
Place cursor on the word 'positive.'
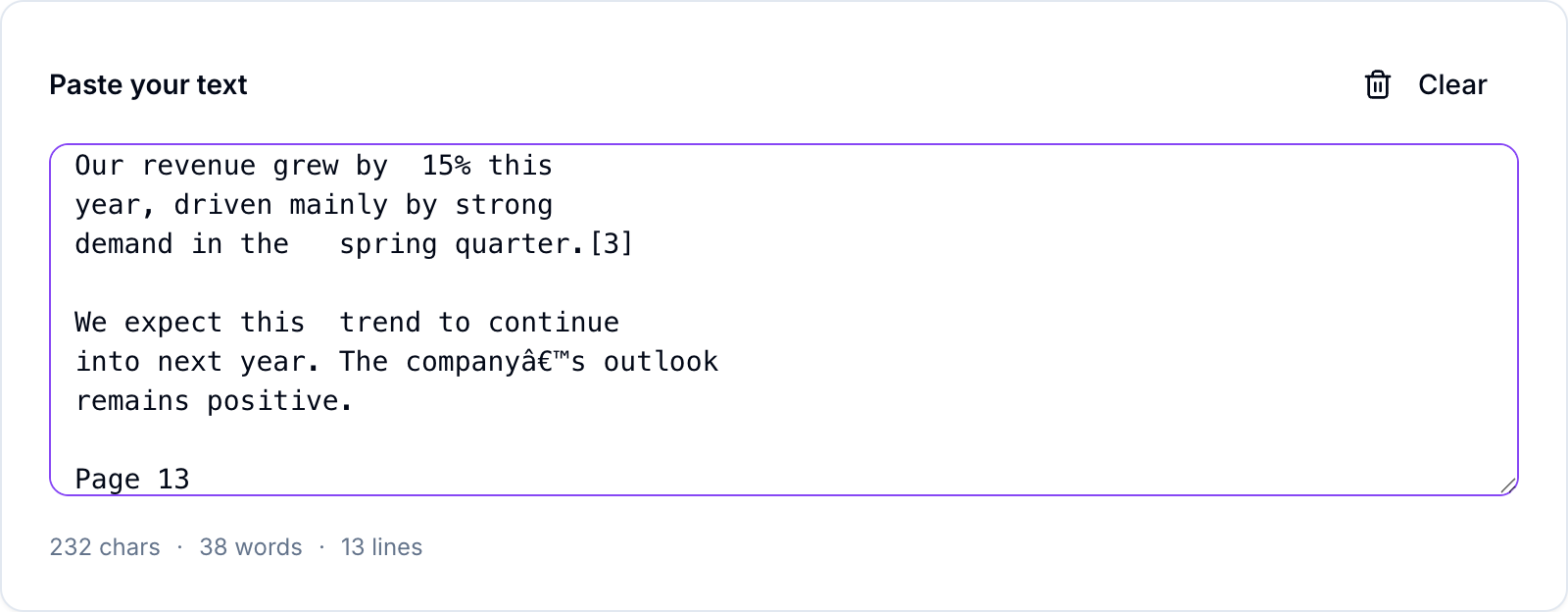[x=280, y=401]
